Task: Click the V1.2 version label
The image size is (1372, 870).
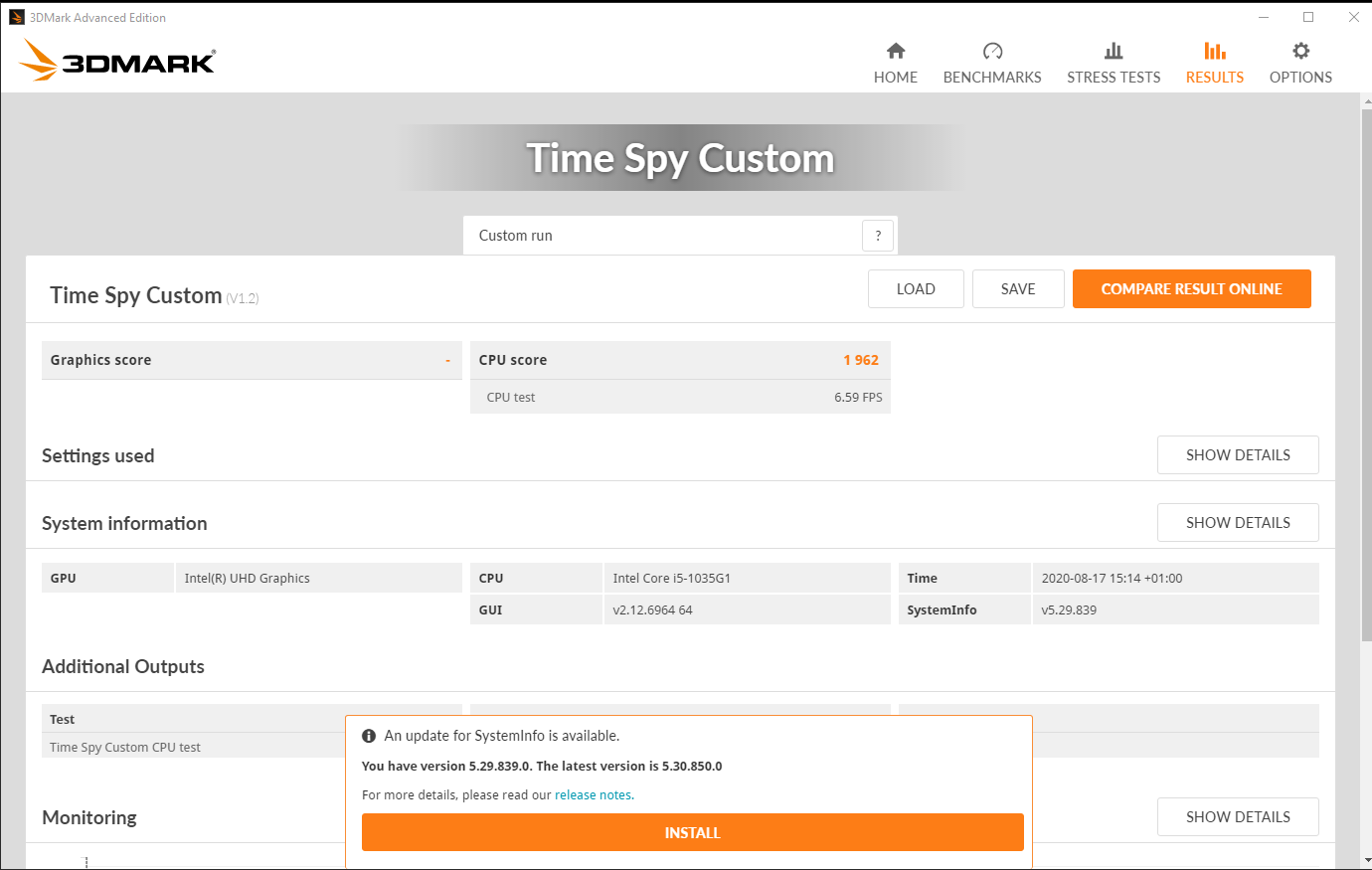Action: tap(243, 298)
